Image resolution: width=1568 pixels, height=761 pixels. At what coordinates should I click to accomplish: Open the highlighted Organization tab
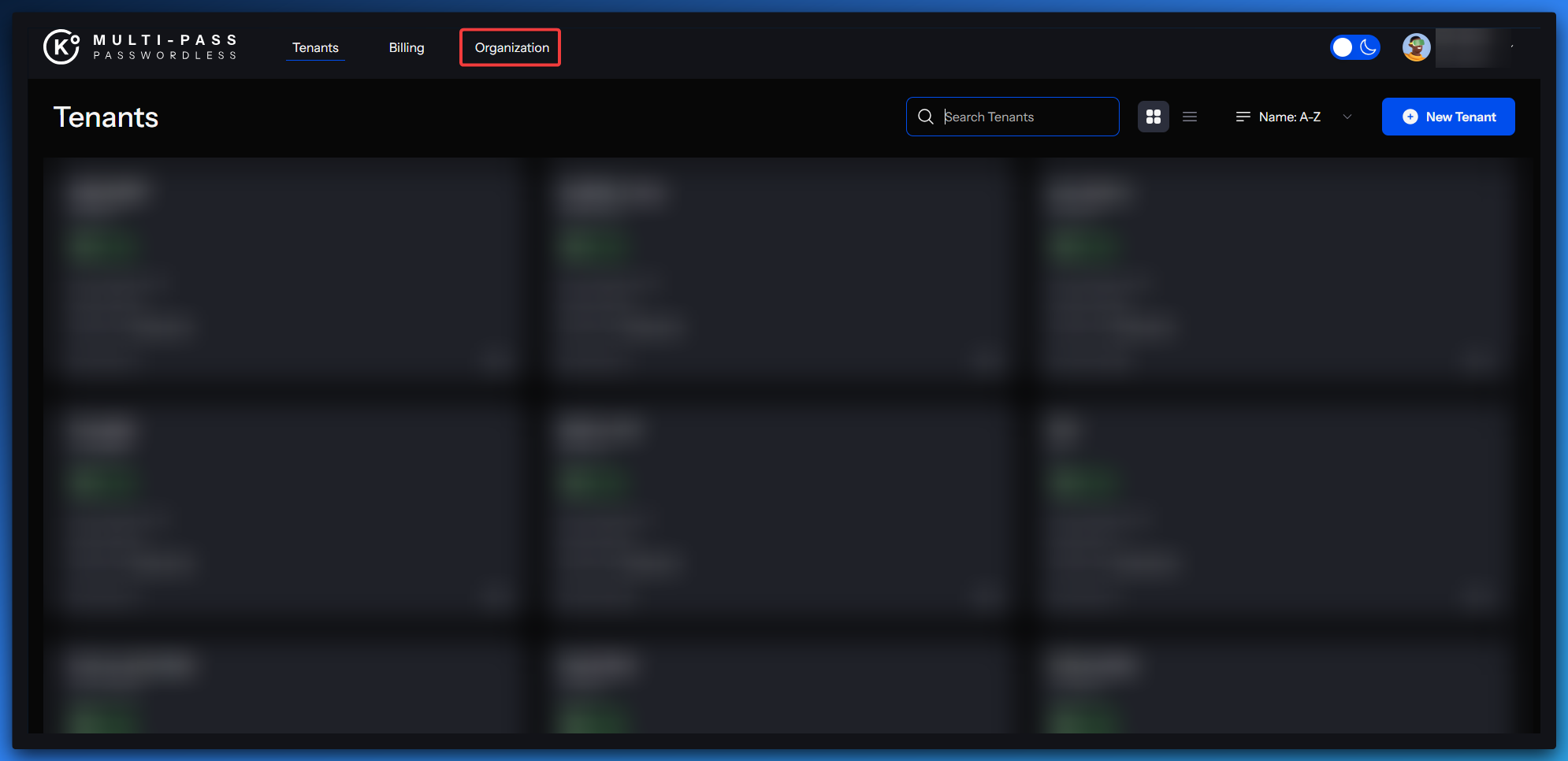[x=511, y=47]
